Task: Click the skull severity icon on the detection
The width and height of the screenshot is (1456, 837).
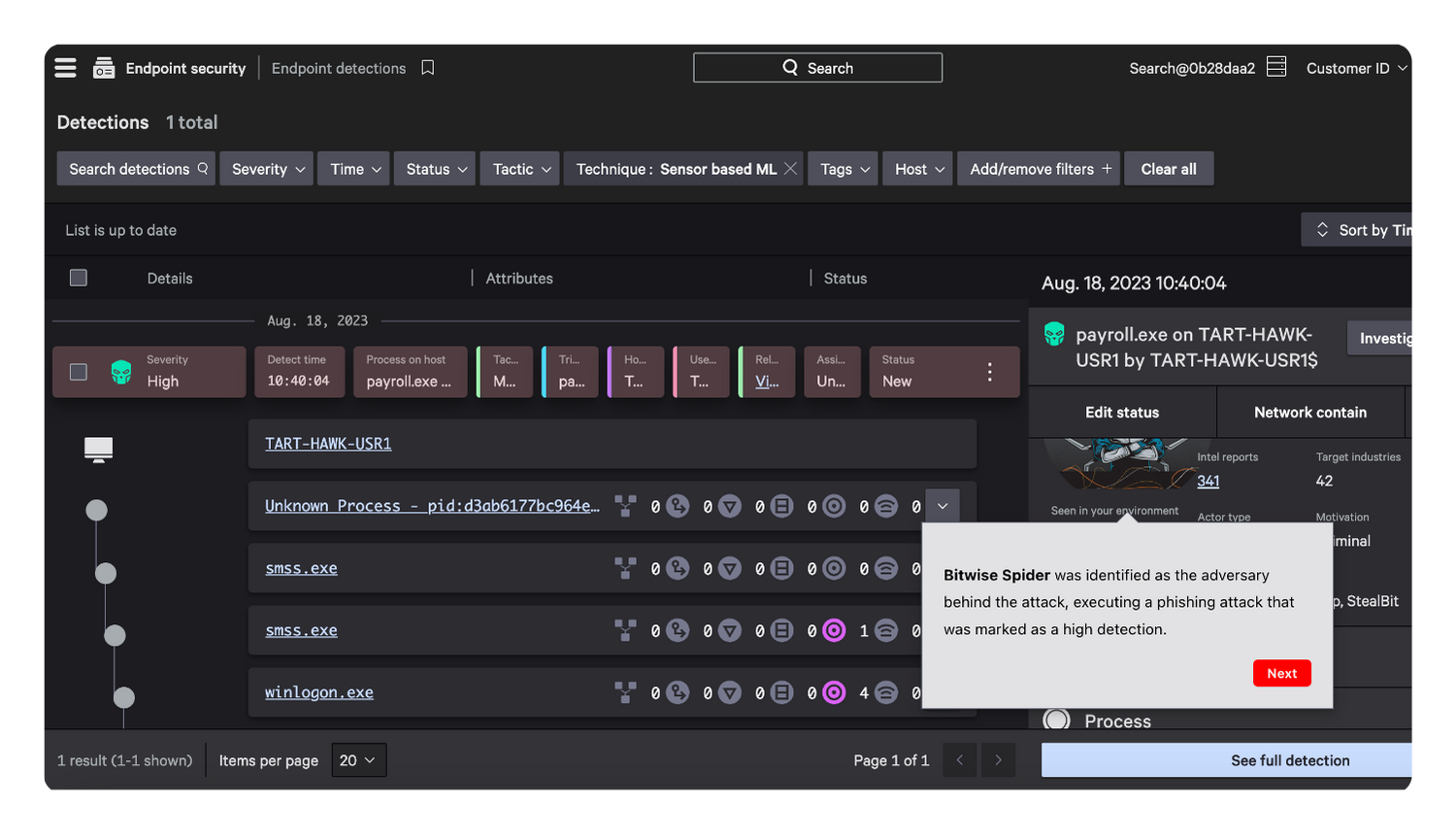Action: pos(120,371)
